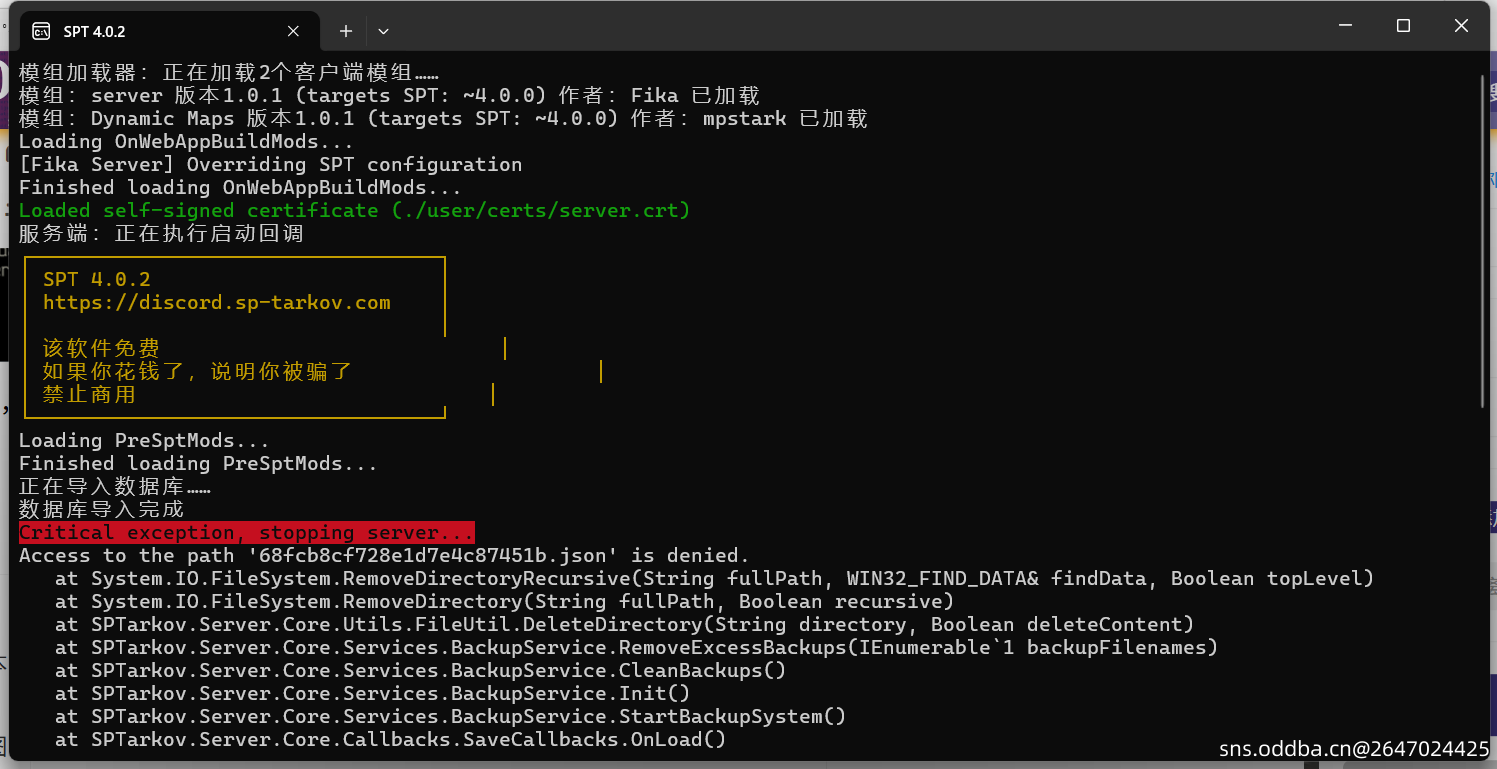This screenshot has height=769, width=1497.
Task: Click the terminal icon on the SPT tab
Action: [41, 31]
